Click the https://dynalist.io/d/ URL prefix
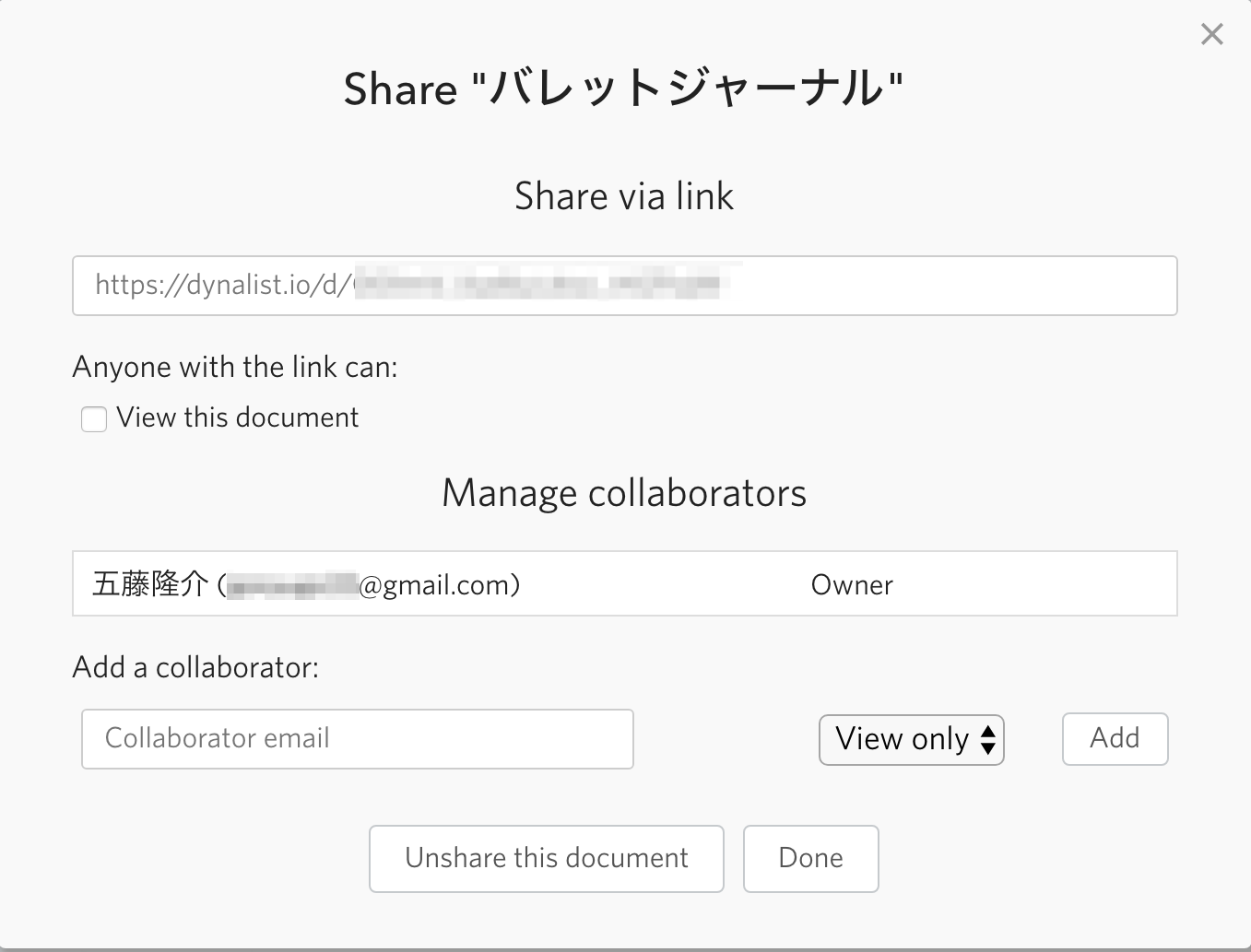This screenshot has height=952, width=1251. pos(221,285)
